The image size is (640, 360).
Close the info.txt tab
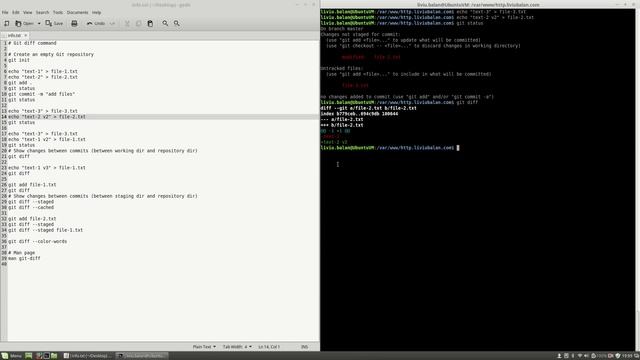point(25,36)
